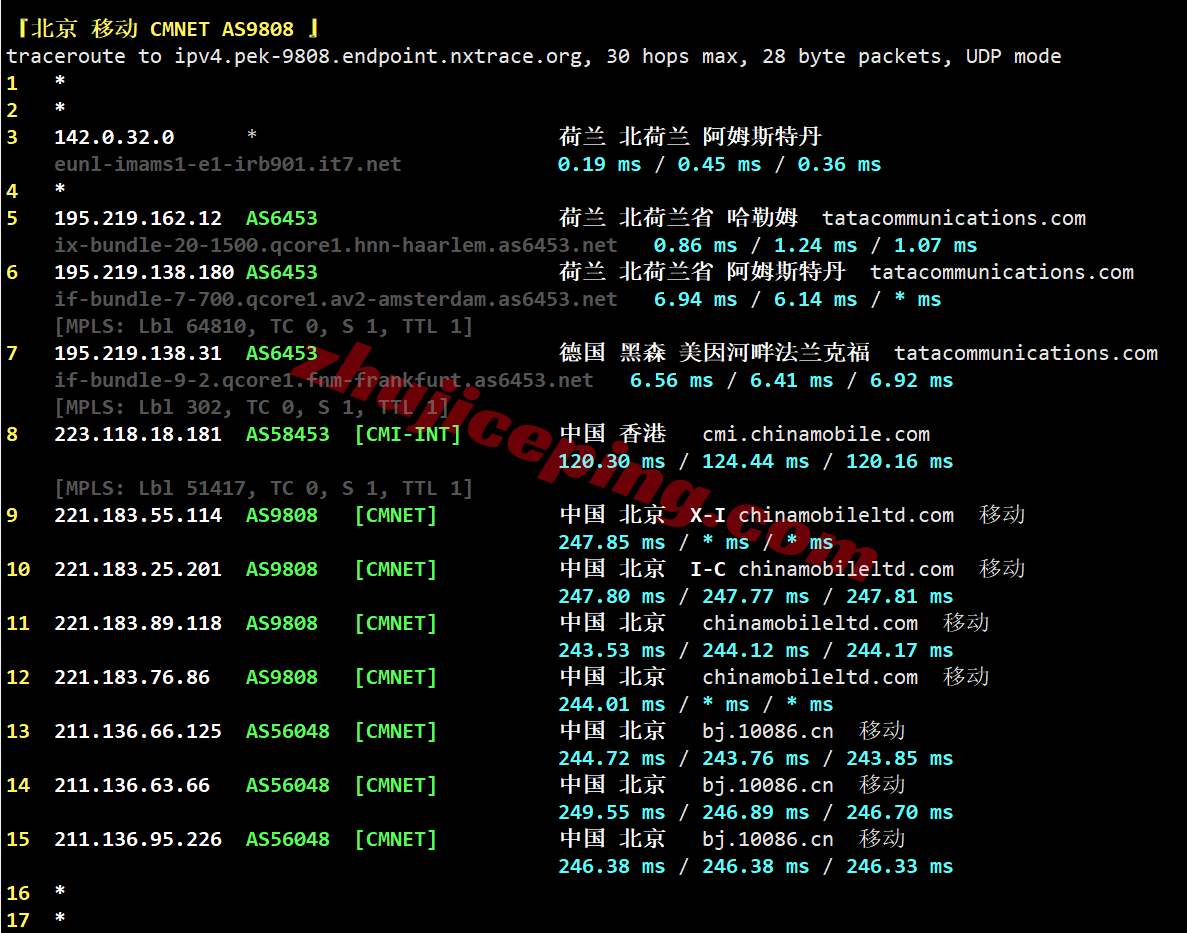
Task: Select latency value 249.55 ms
Action: tap(611, 813)
